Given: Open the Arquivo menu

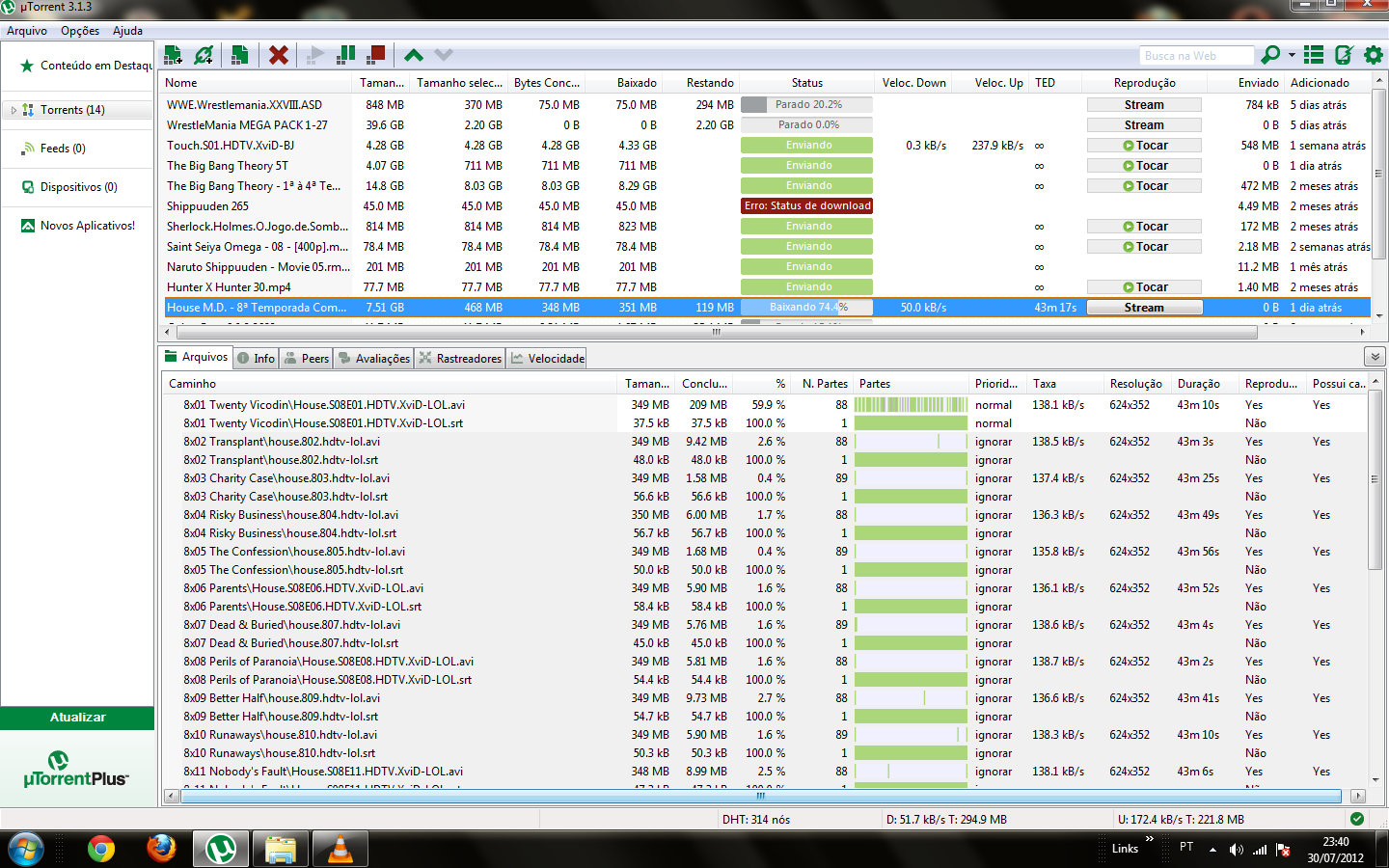Looking at the screenshot, I should [27, 31].
